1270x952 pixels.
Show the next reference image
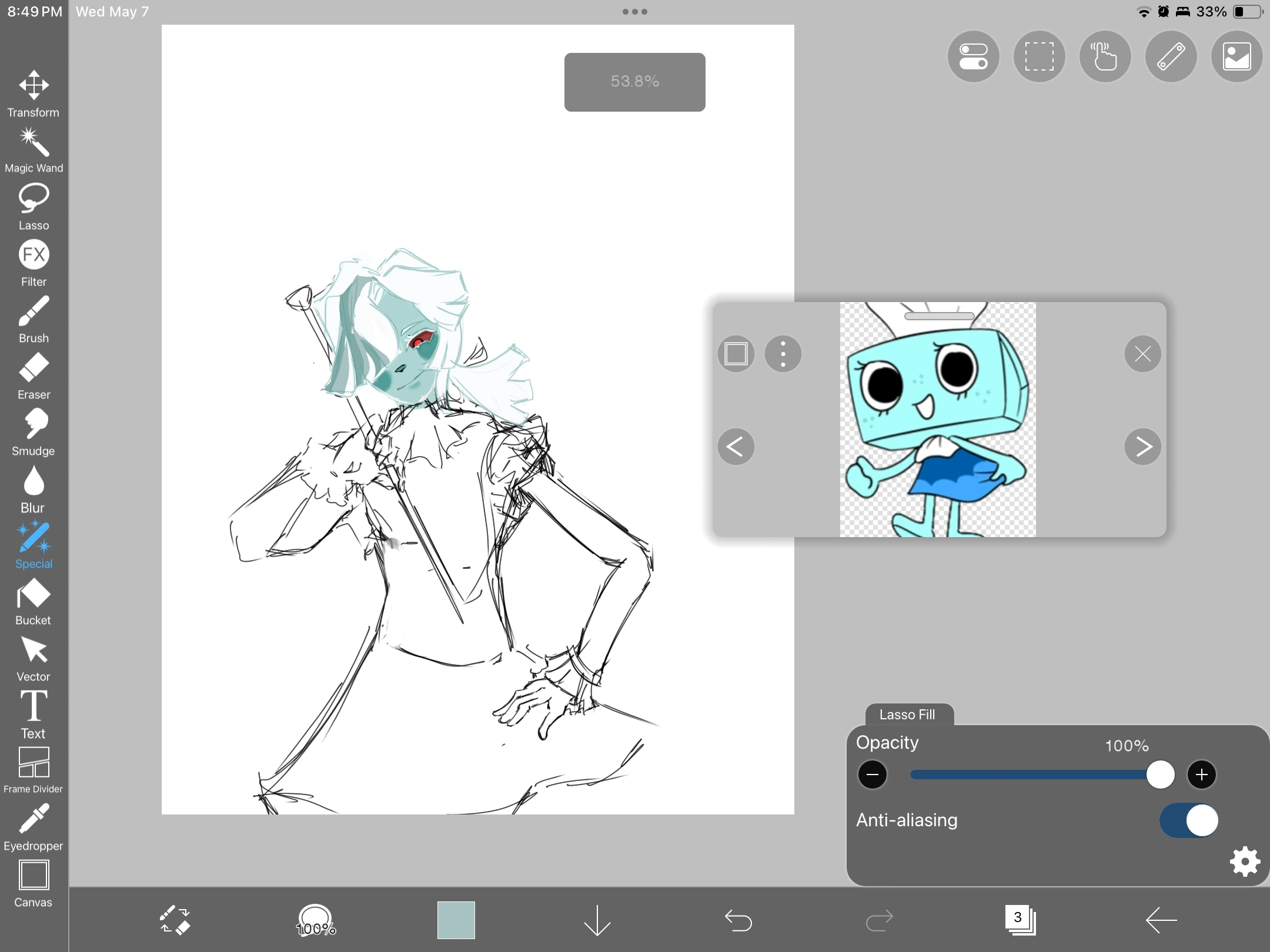[x=1143, y=447]
